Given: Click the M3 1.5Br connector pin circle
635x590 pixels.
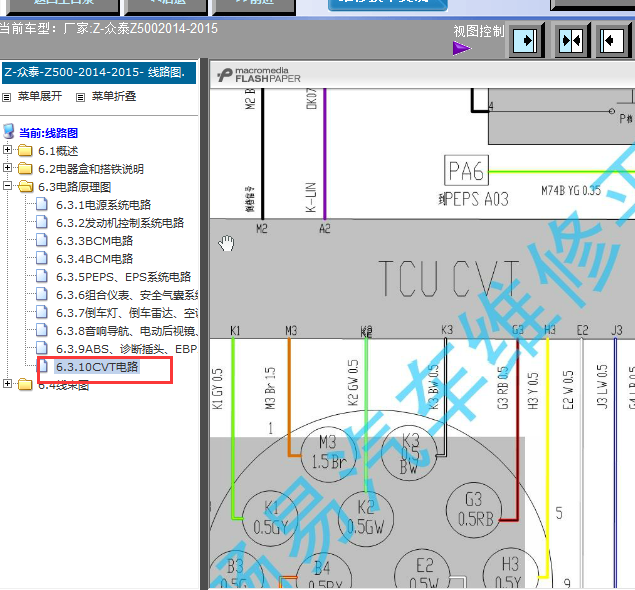Looking at the screenshot, I should 328,454.
